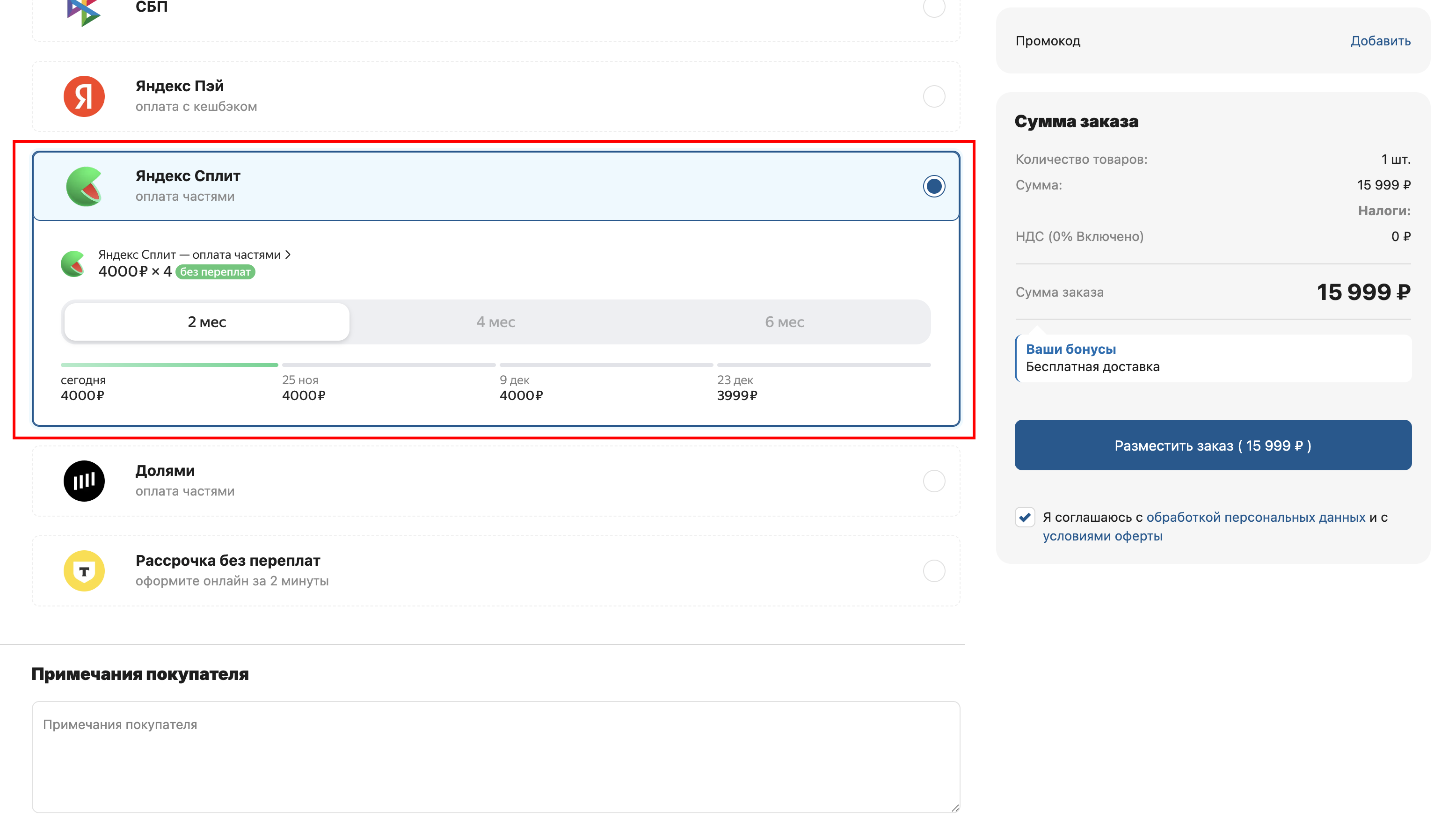This screenshot has width=1456, height=832.
Task: Click into the buyer notes text field
Action: (495, 757)
